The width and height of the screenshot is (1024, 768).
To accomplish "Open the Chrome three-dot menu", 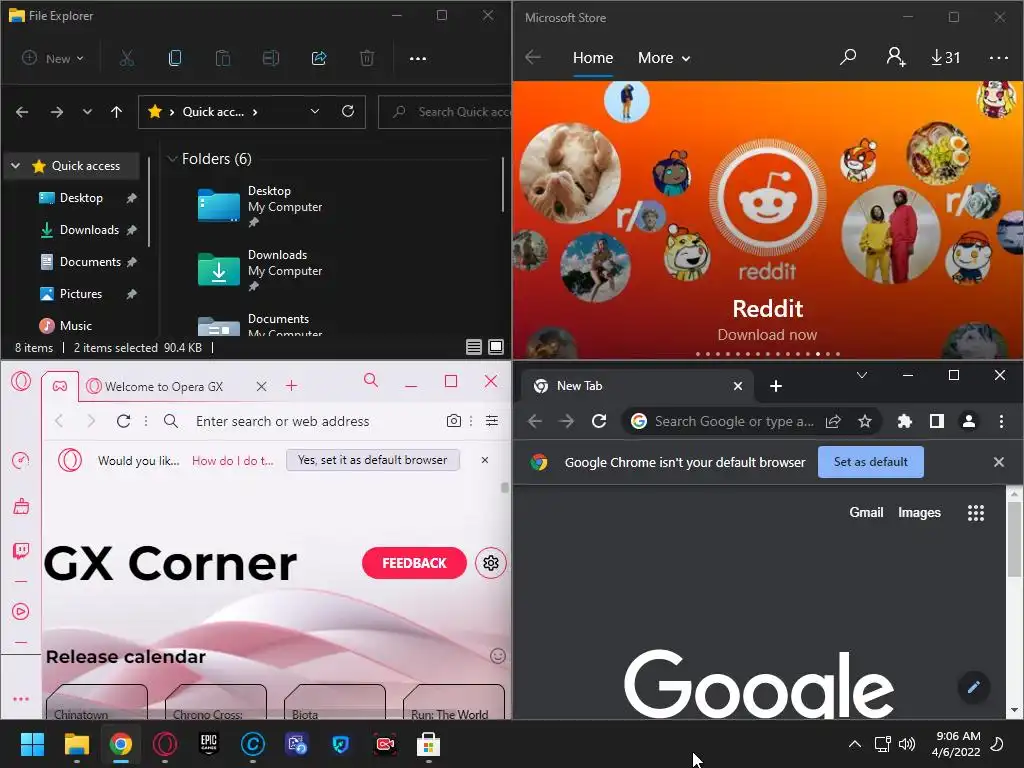I will click(1001, 421).
